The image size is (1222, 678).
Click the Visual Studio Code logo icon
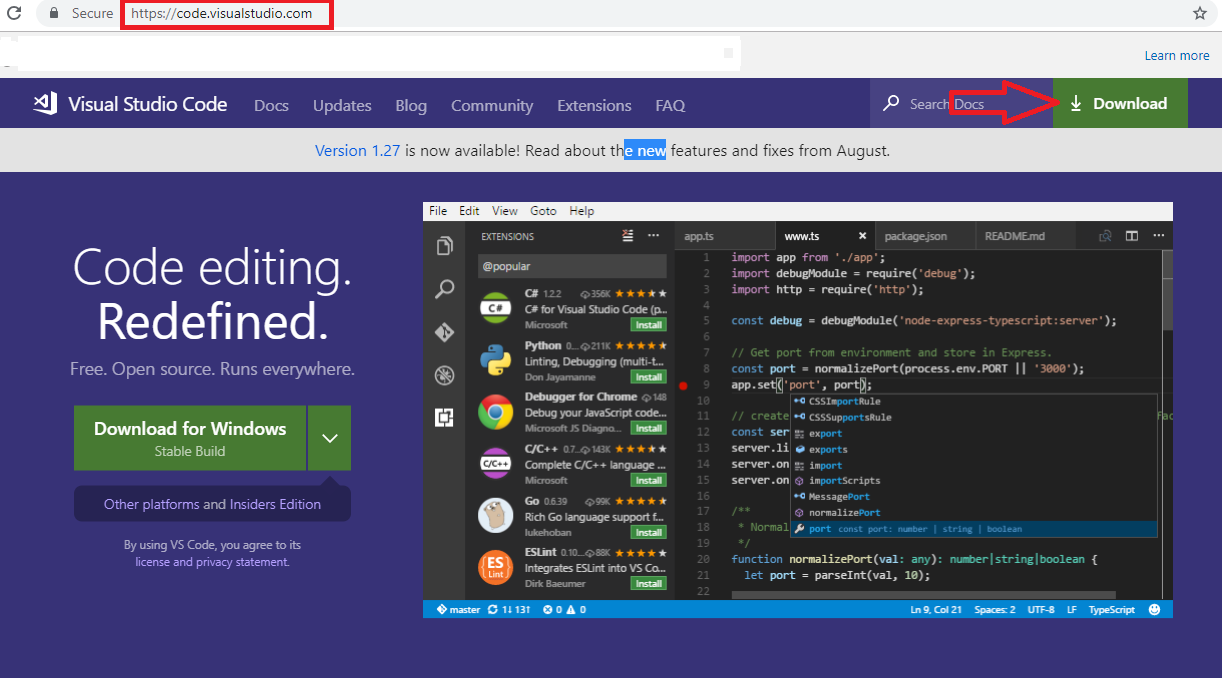(44, 104)
